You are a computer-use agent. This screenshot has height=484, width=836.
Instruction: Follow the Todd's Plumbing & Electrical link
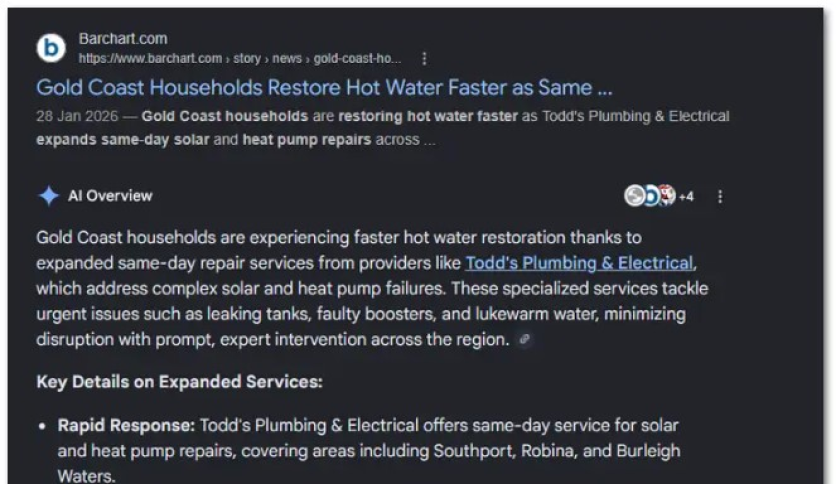[x=579, y=263]
